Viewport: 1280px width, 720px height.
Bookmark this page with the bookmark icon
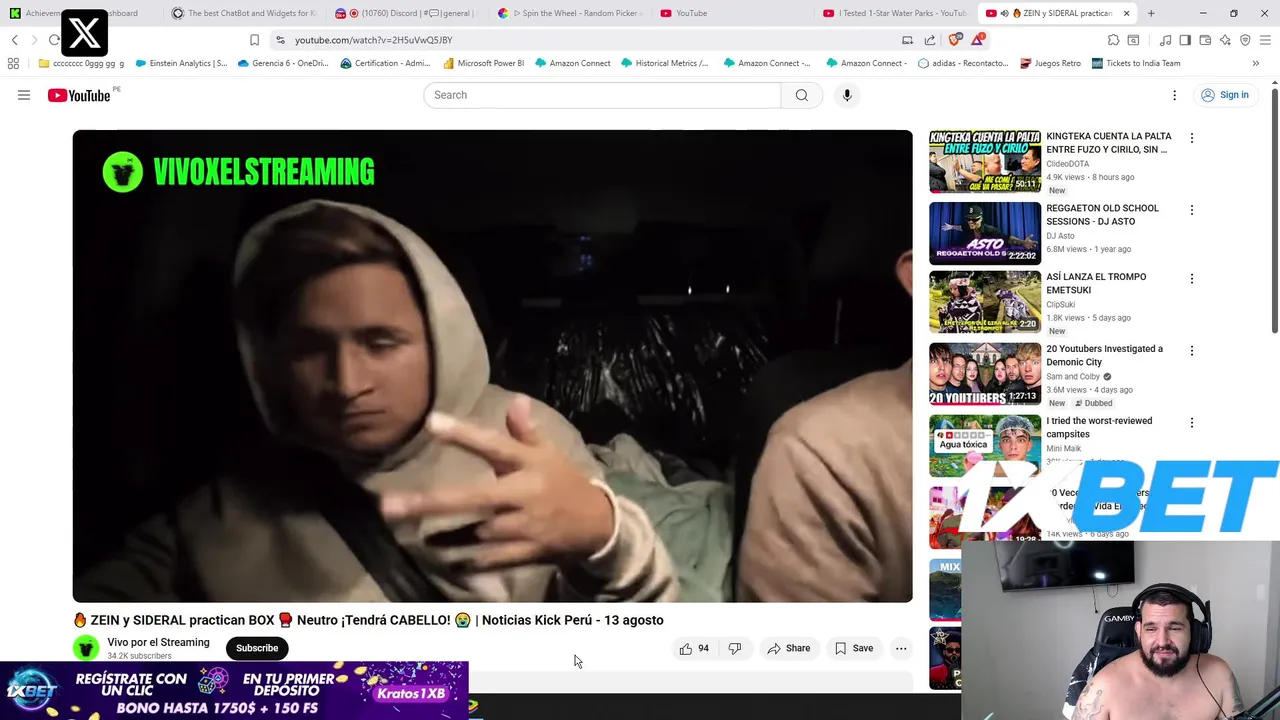tap(254, 40)
